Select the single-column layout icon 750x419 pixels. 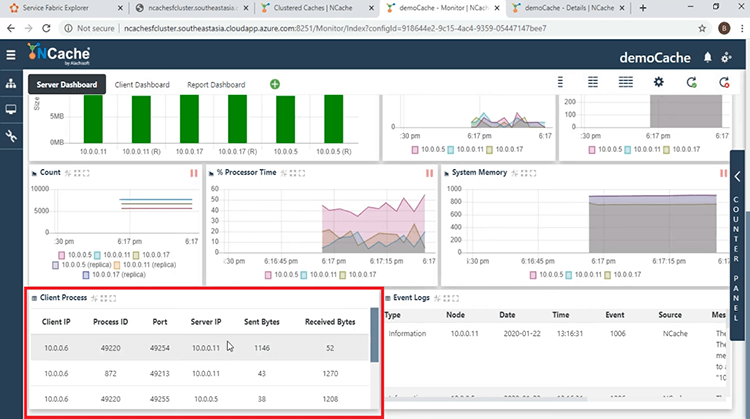coord(560,82)
